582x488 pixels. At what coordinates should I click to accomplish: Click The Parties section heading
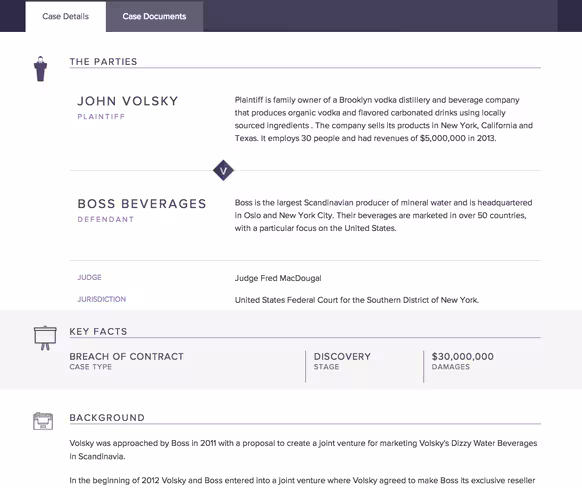pos(103,62)
